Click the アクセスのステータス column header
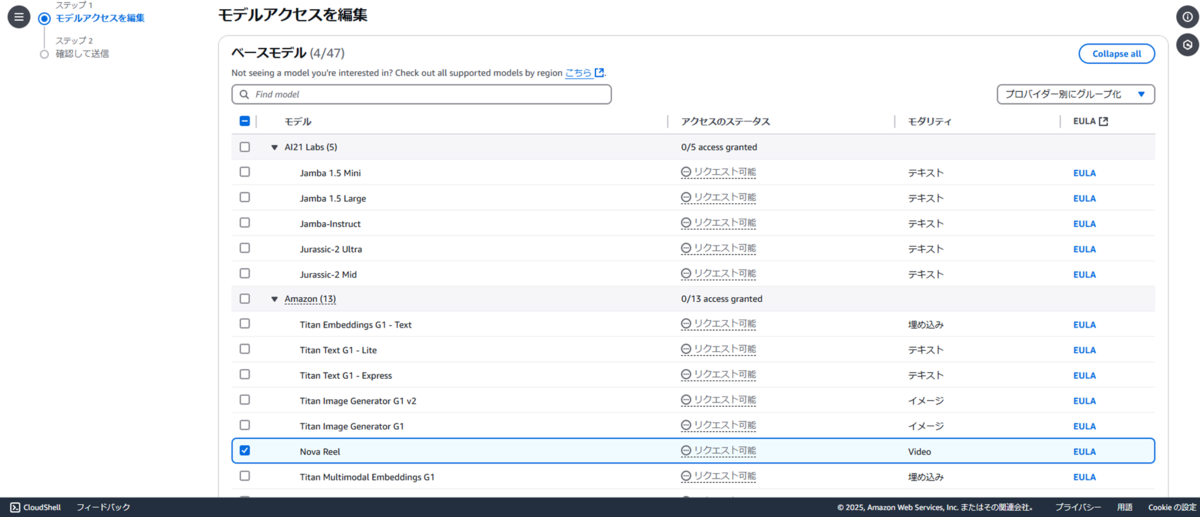The width and height of the screenshot is (1200, 517). 725,122
